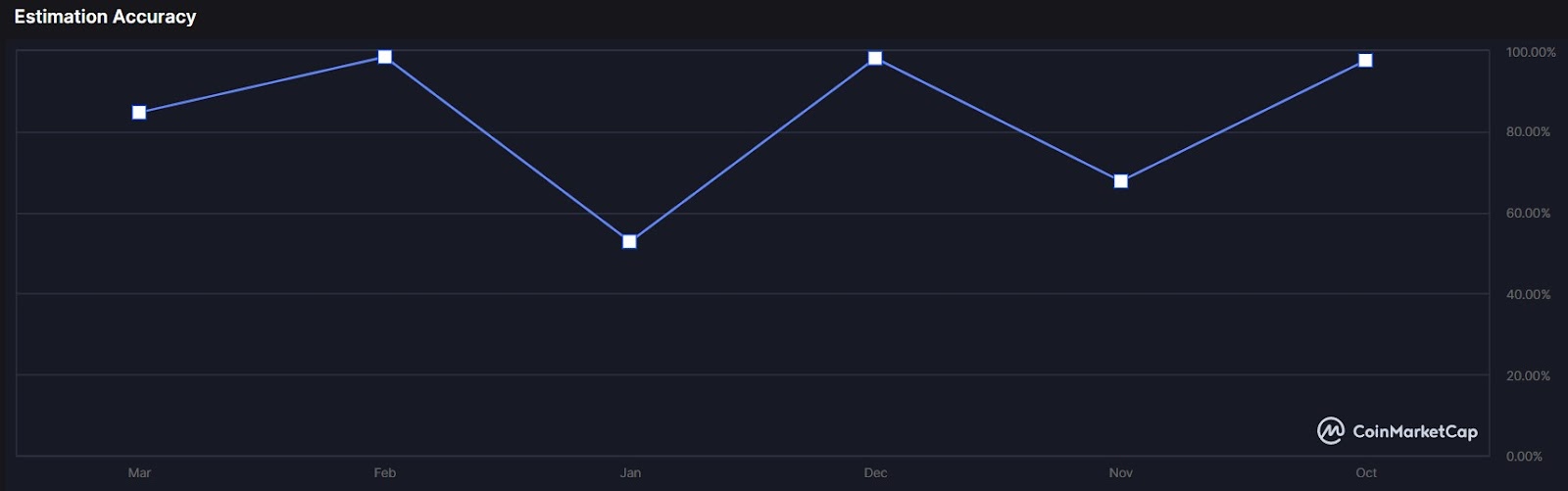1568x491 pixels.
Task: Click the Estimation Accuracy chart title
Action: (105, 17)
